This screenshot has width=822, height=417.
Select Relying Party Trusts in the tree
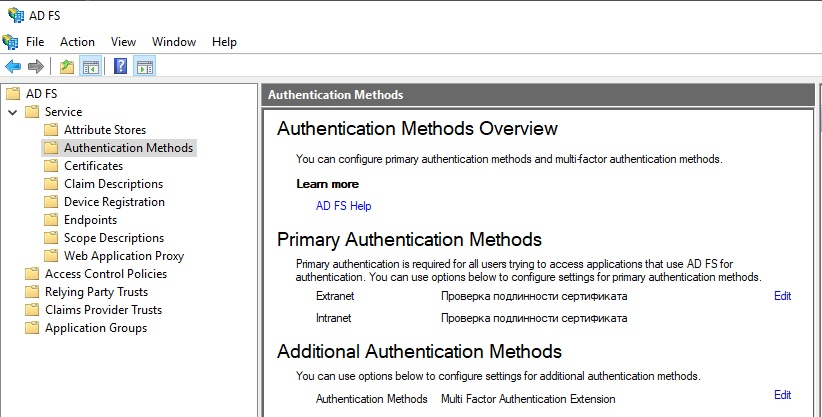tap(96, 292)
